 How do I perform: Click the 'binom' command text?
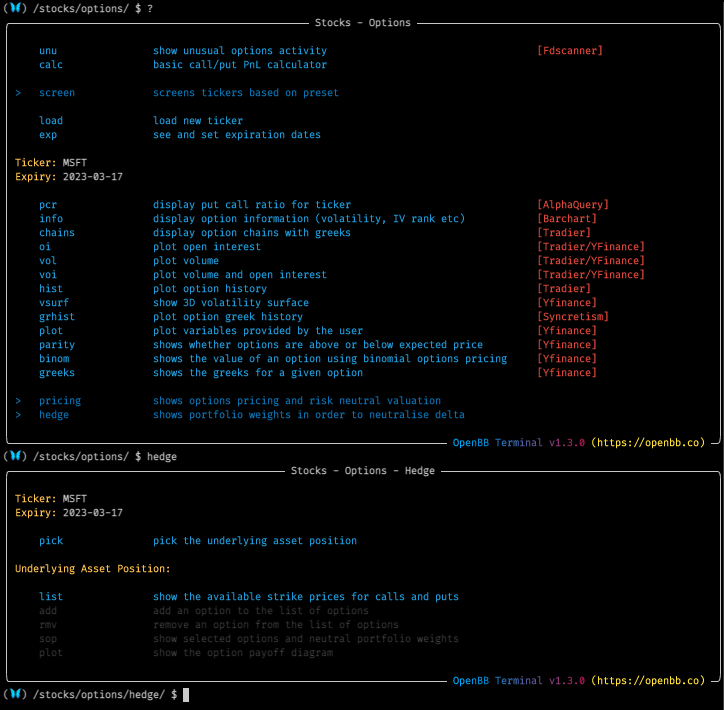[x=54, y=359]
